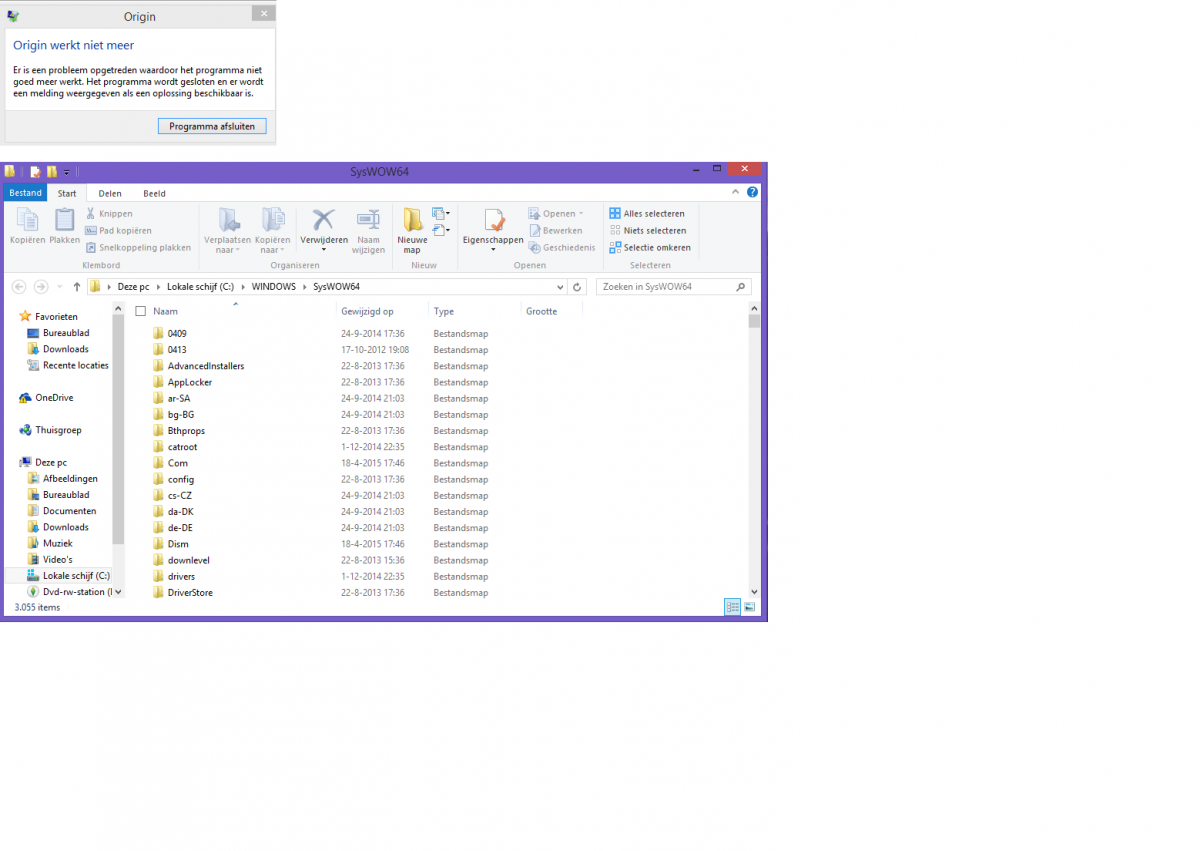Switch to large thumbnails view icon

click(x=749, y=607)
